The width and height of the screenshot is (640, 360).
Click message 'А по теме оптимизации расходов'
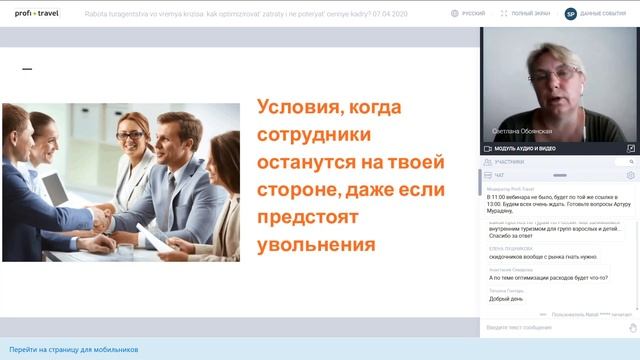pyautogui.click(x=548, y=278)
